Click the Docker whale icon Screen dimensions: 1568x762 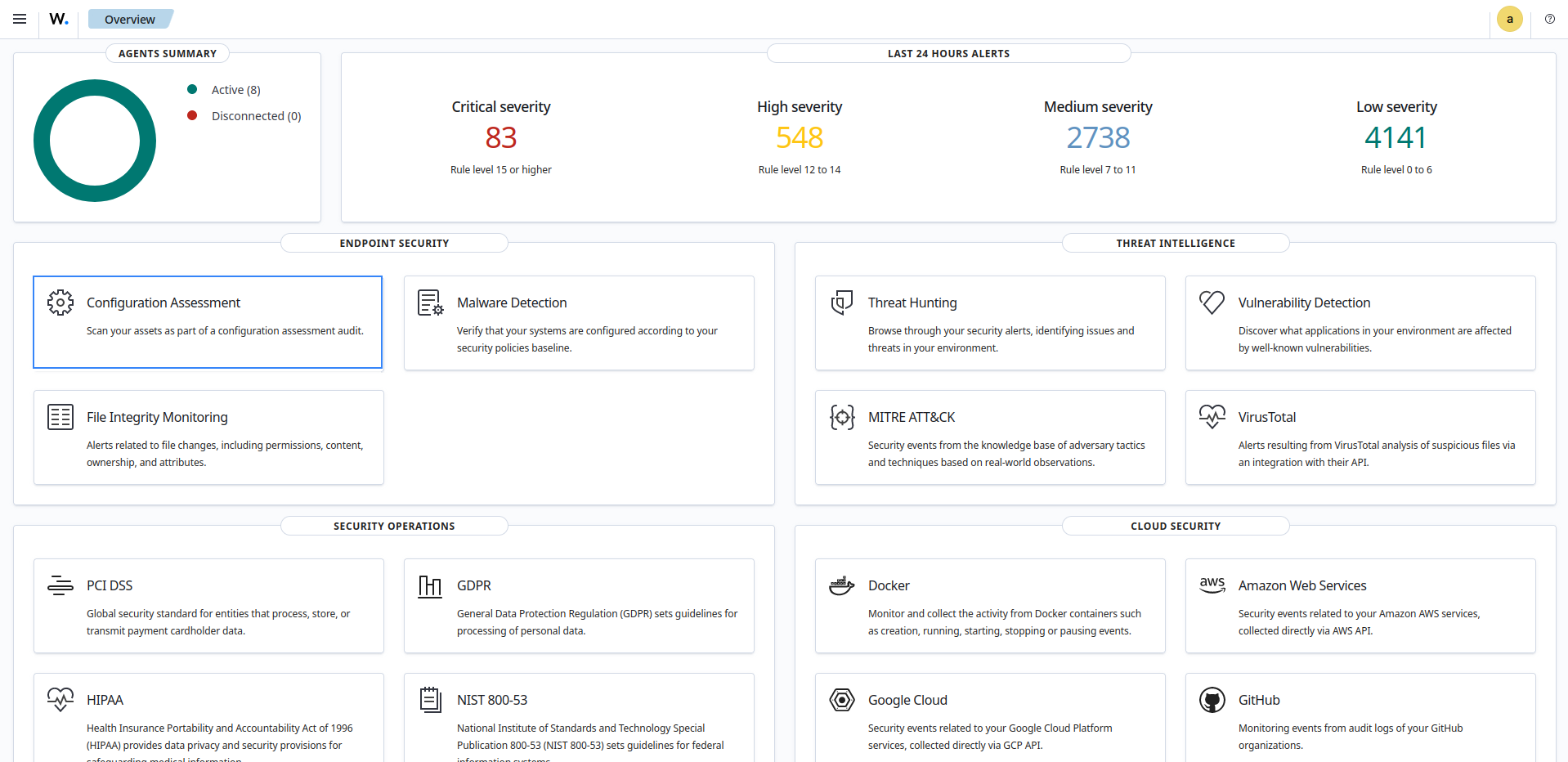click(841, 585)
